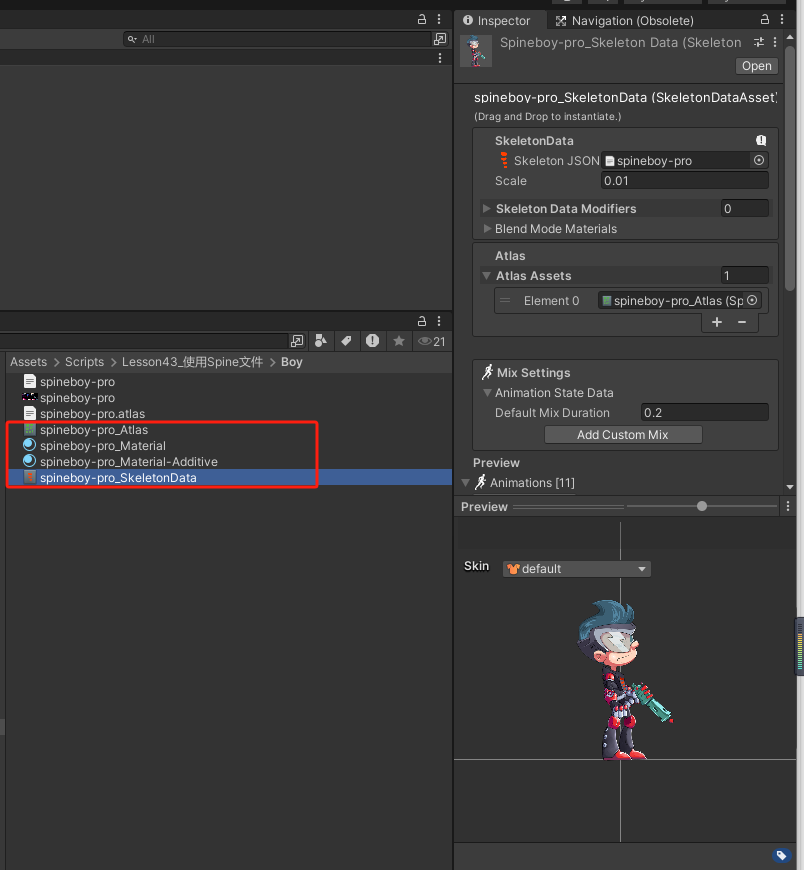Collapse the Animations [11] foldout
Screen dimensions: 804x870
tap(466, 483)
